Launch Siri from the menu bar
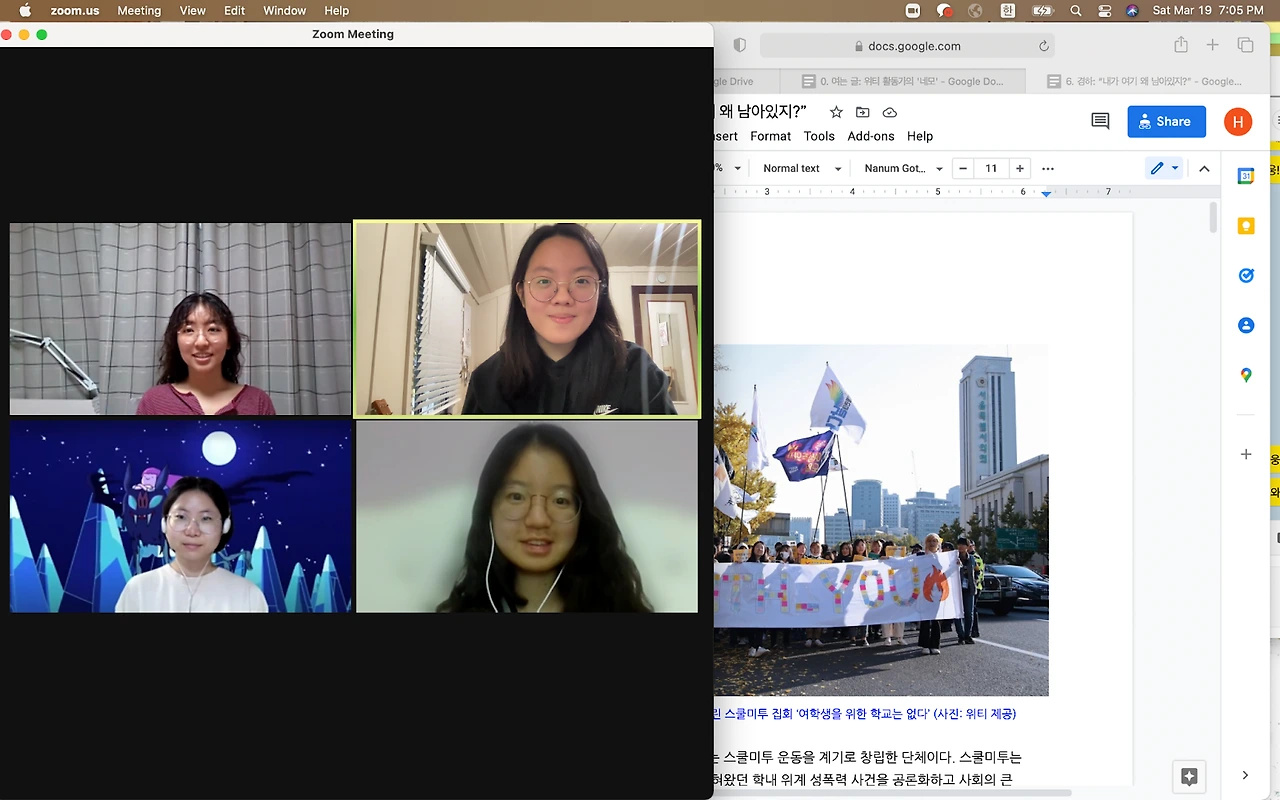This screenshot has height=800, width=1280. tap(1132, 11)
